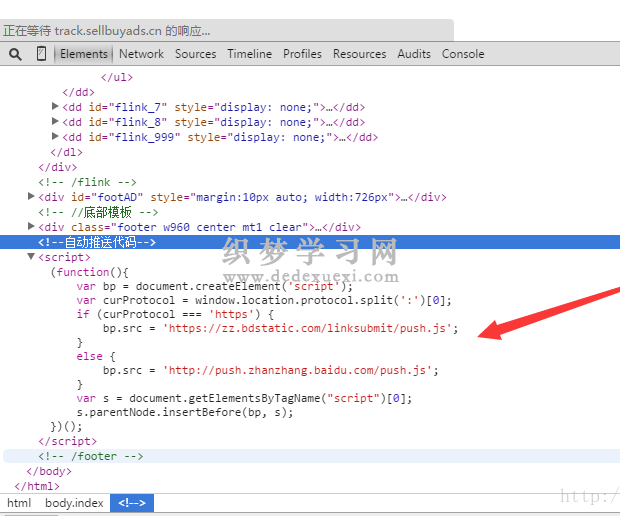
Task: Click the s.parentNode.insertBefore line
Action: [185, 412]
